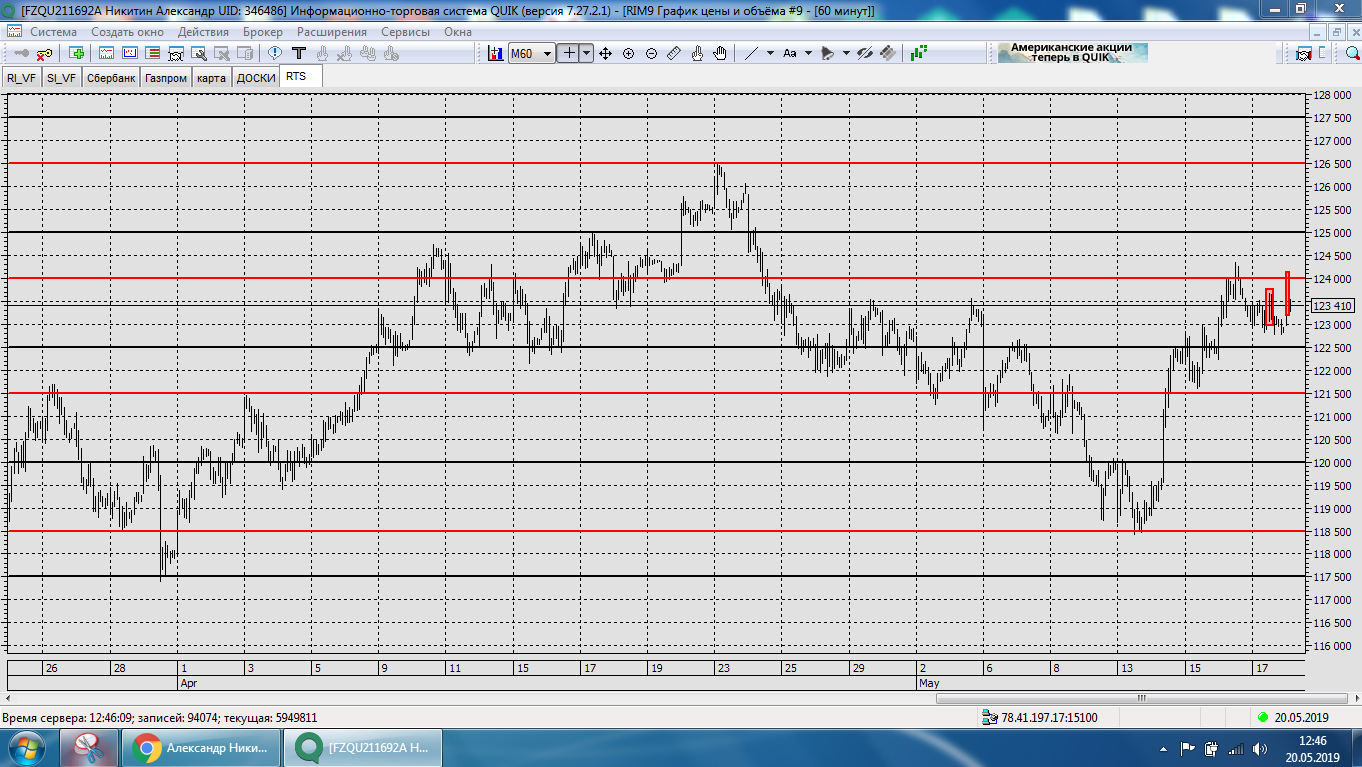Click the zoom out minus circle icon
1362x767 pixels.
pos(651,53)
